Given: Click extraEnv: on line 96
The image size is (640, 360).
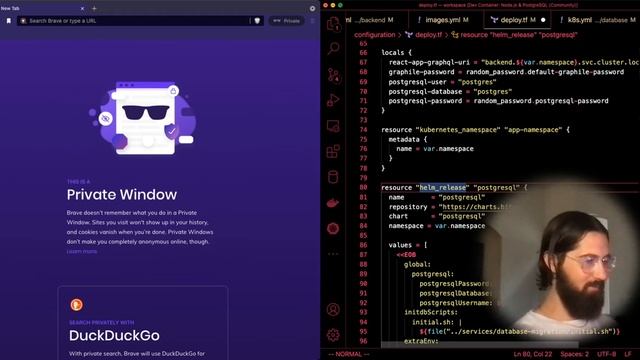Looking at the screenshot, I should pos(421,341).
